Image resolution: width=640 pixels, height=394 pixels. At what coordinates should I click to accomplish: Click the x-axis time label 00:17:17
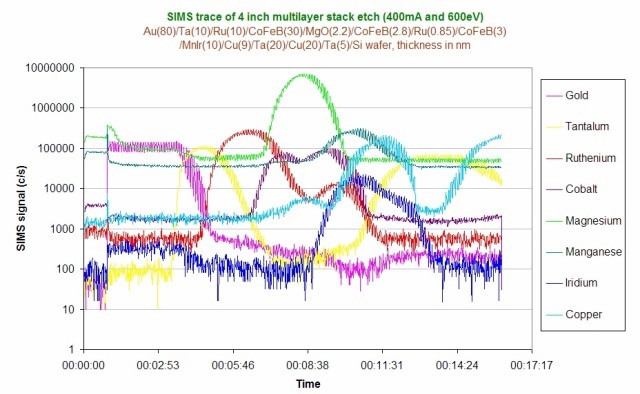point(532,365)
